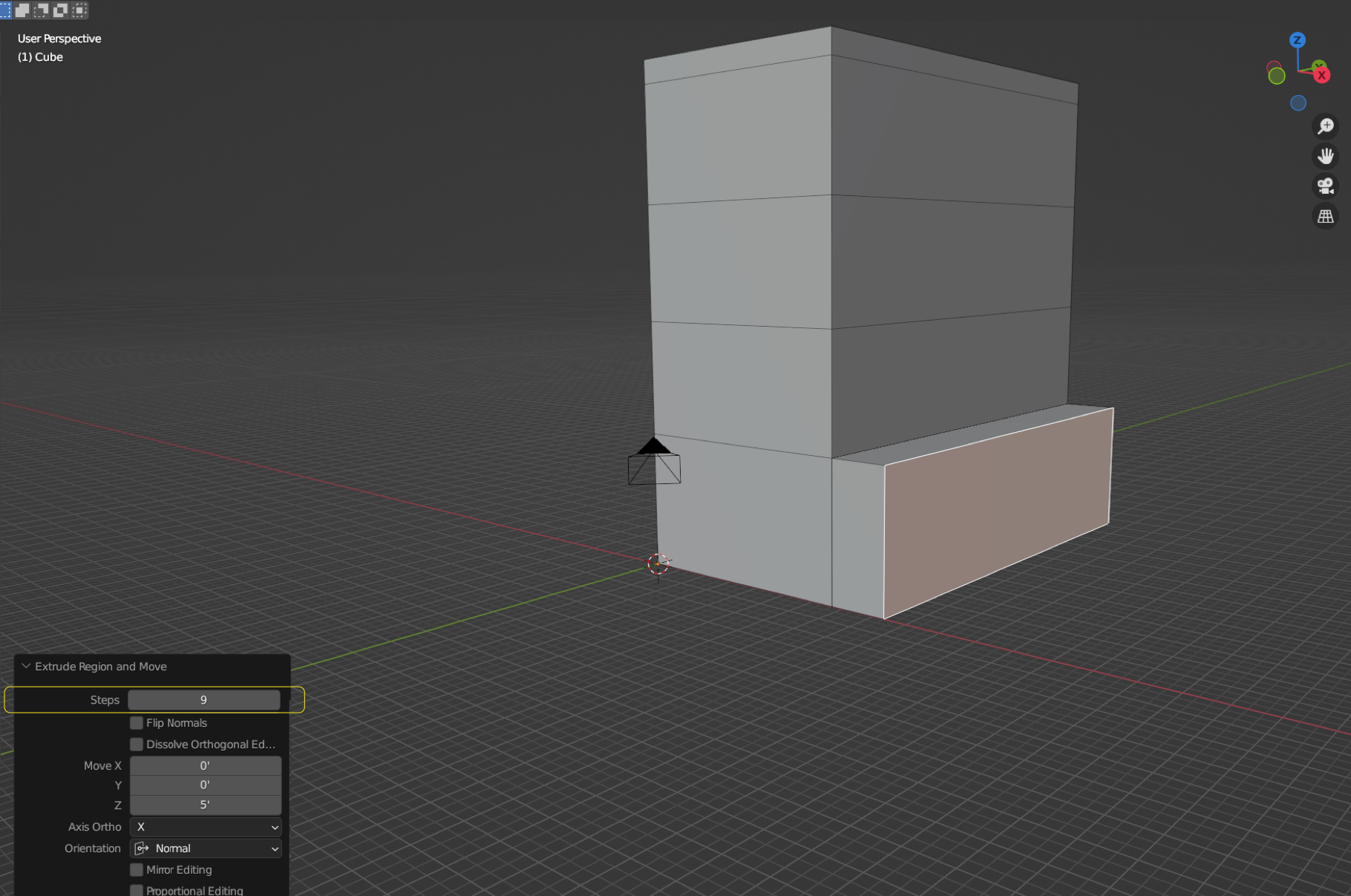Enable Flip Normals checkbox
1351x896 pixels.
(137, 723)
